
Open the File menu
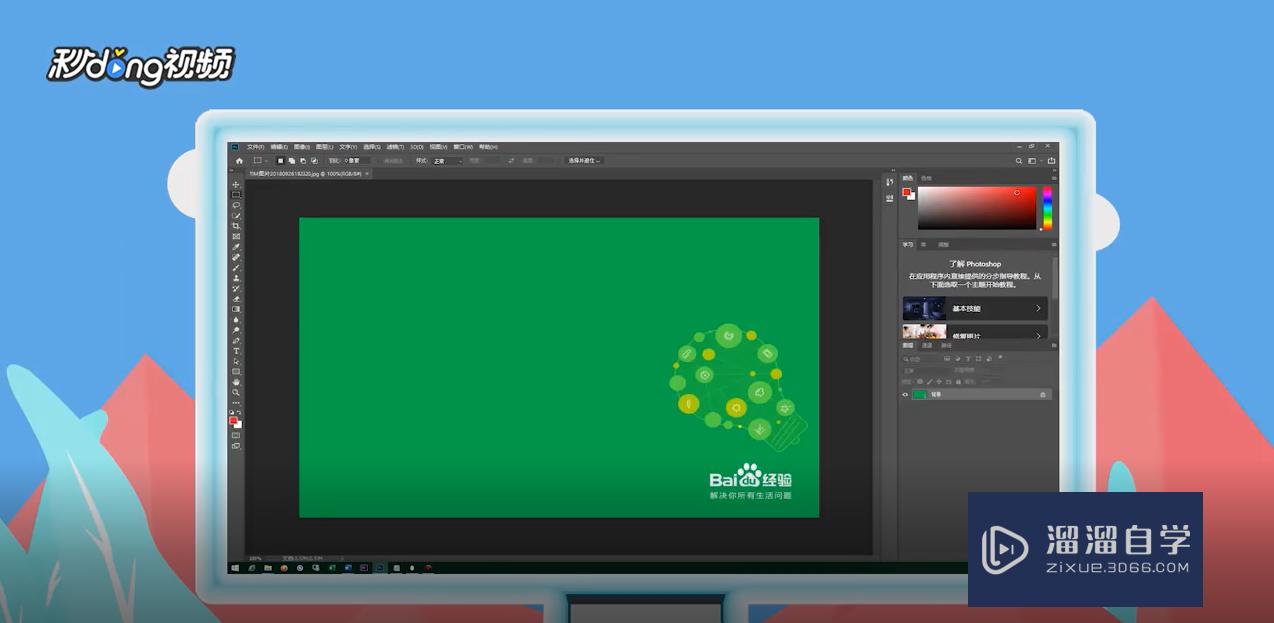click(x=256, y=146)
